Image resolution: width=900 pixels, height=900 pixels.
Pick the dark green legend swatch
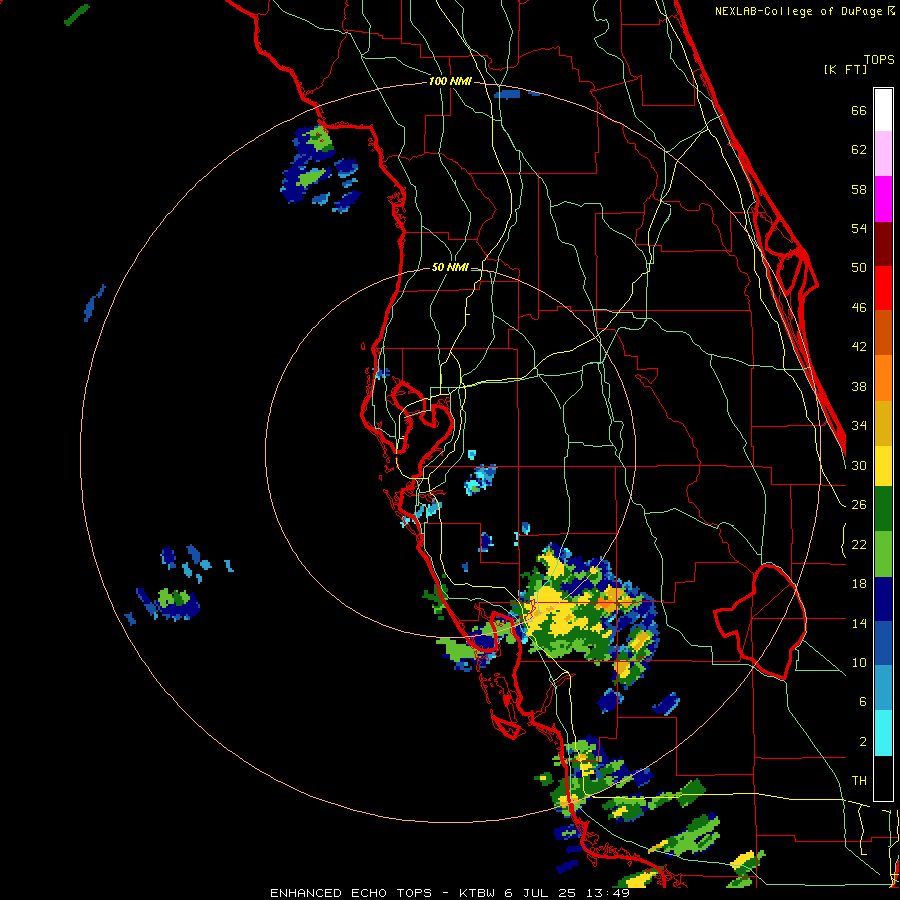(883, 509)
